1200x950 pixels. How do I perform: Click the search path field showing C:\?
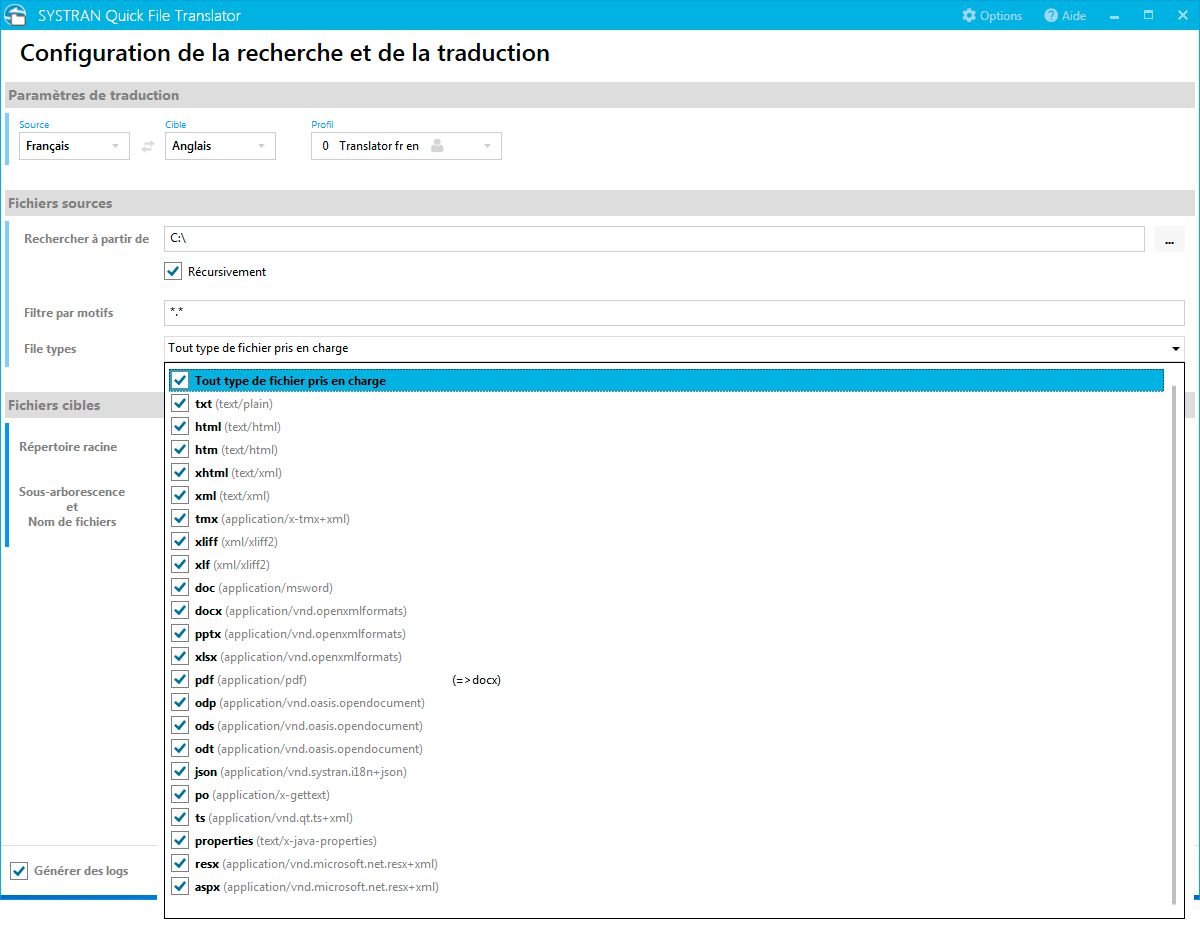coord(654,239)
